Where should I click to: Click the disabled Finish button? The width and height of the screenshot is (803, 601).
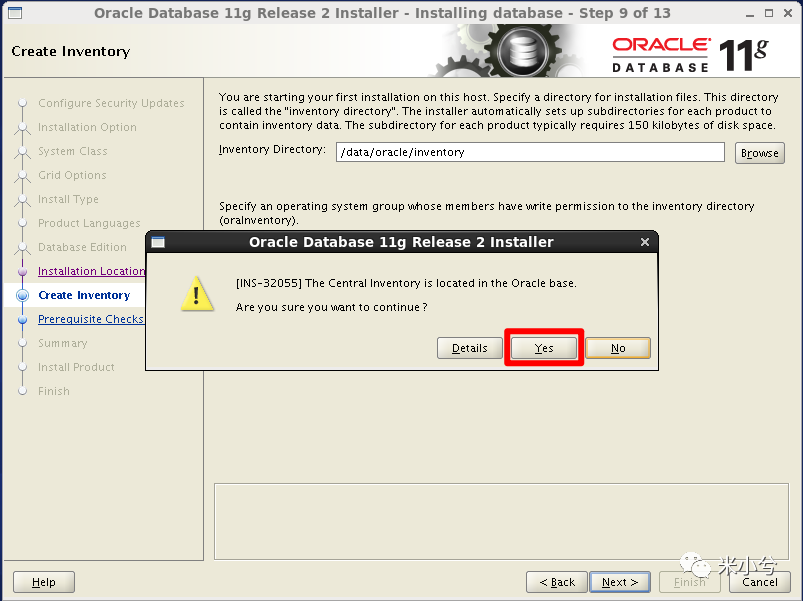pos(689,582)
